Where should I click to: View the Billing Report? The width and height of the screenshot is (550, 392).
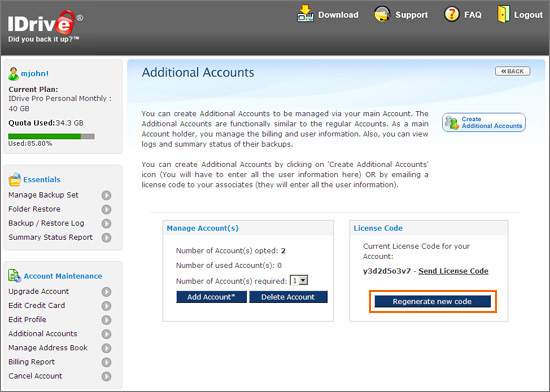tap(32, 361)
